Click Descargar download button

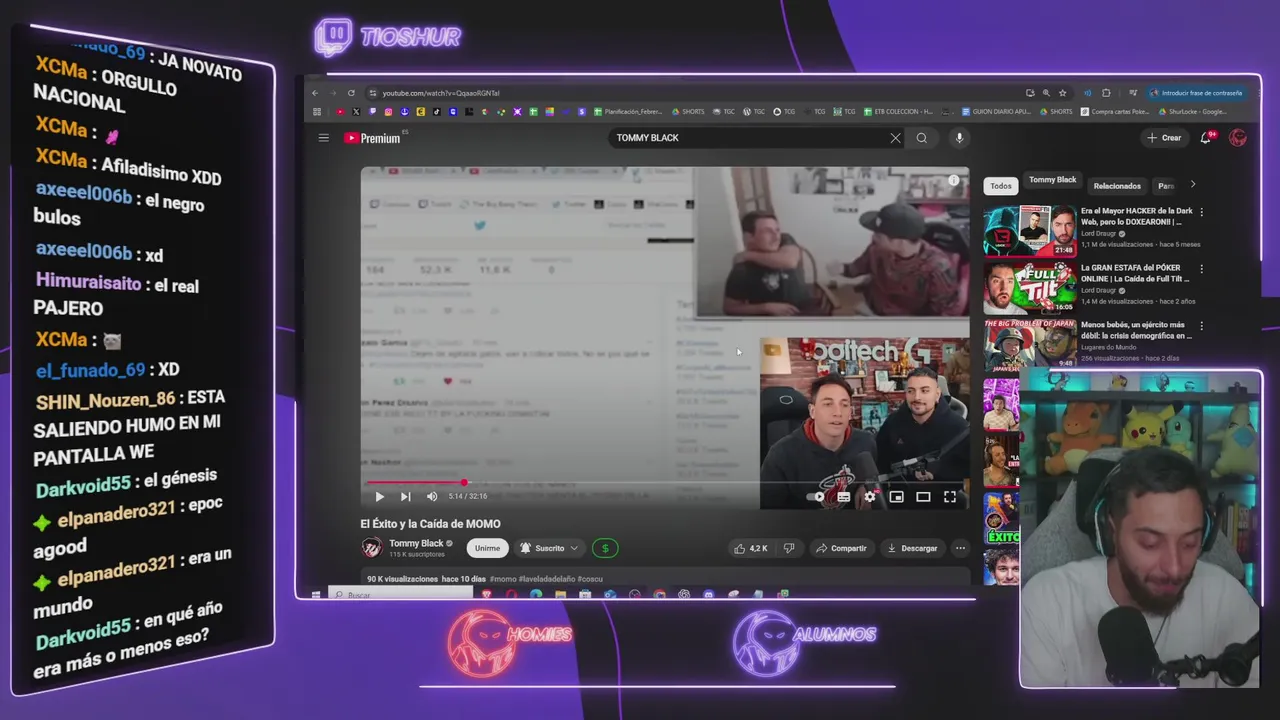(x=912, y=548)
